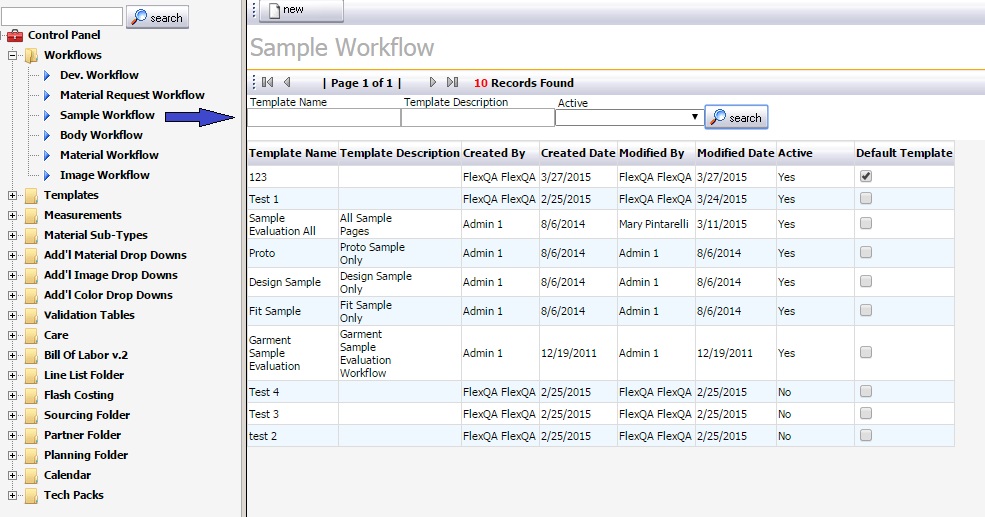Image resolution: width=985 pixels, height=517 pixels.
Task: Go to first page navigation icon
Action: (268, 82)
